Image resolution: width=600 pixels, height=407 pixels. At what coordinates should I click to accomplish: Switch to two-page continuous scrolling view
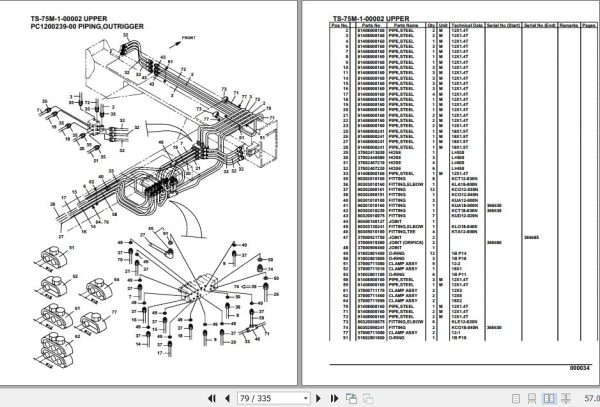tap(566, 398)
